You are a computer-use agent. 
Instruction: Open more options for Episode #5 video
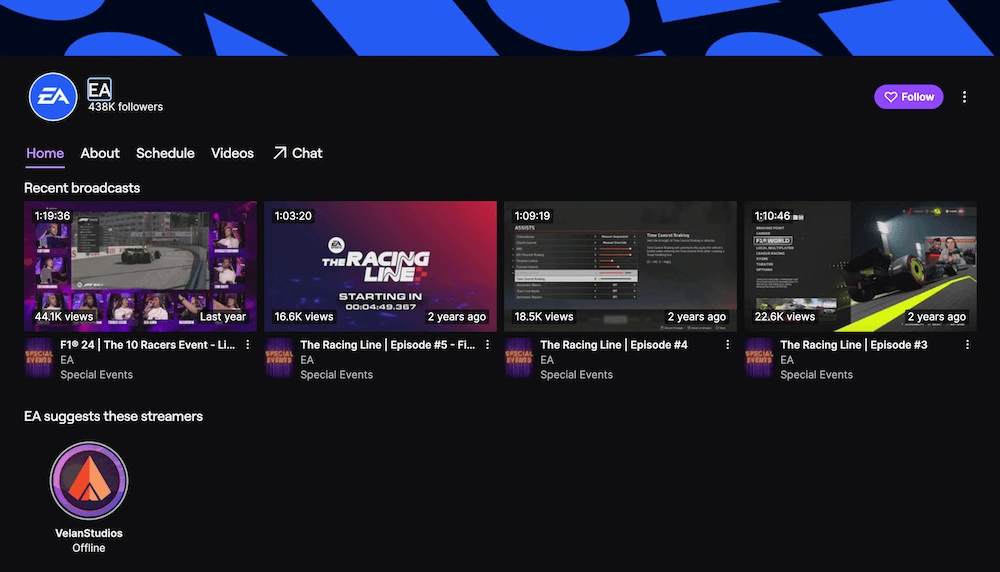[487, 344]
